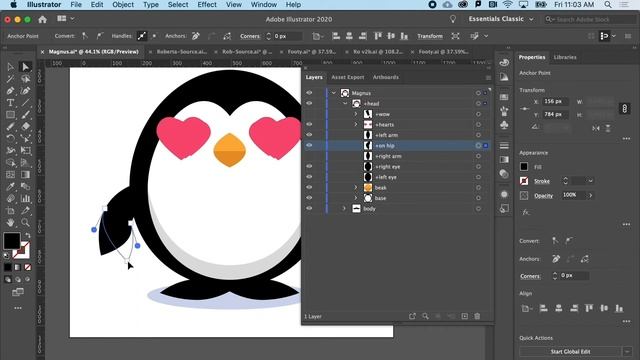Viewport: 640px width, 360px height.
Task: Select the Curvature tool
Action: click(x=26, y=91)
